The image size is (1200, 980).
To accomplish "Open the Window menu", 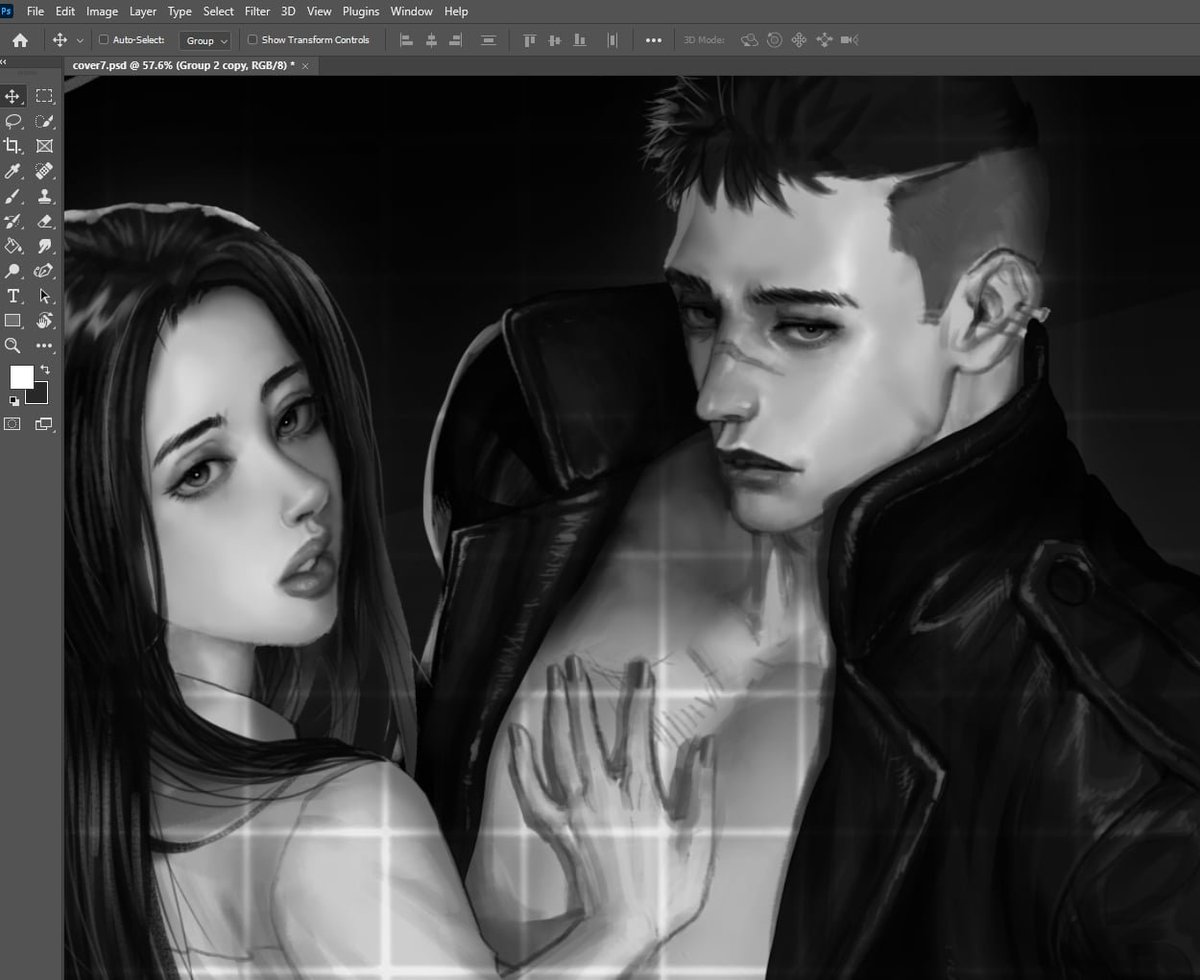I will [412, 11].
